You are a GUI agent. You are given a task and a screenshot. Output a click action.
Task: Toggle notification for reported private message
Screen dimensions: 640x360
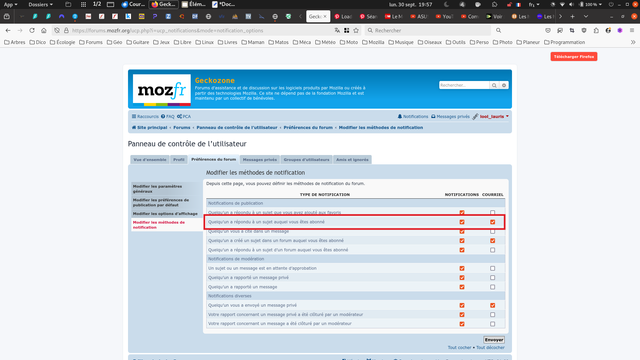click(462, 278)
